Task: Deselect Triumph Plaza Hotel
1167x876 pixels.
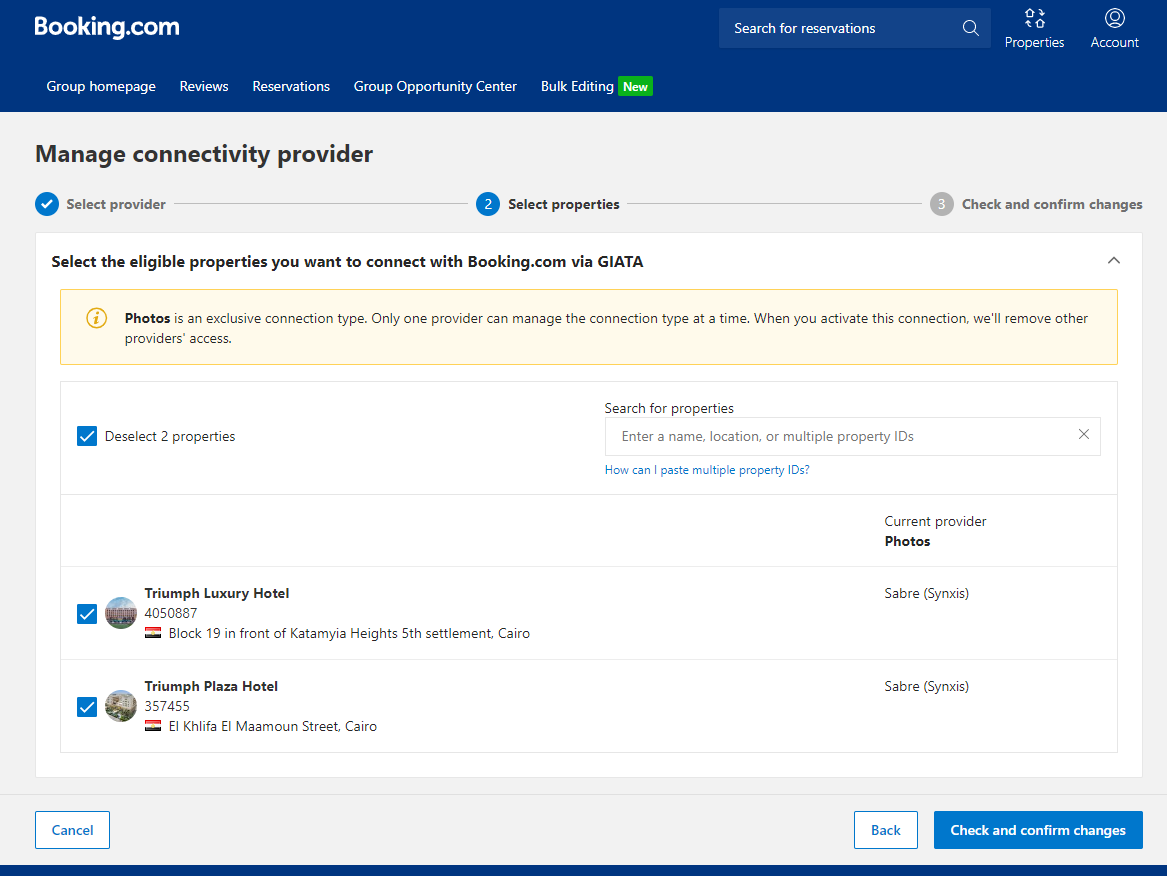Action: pos(87,707)
